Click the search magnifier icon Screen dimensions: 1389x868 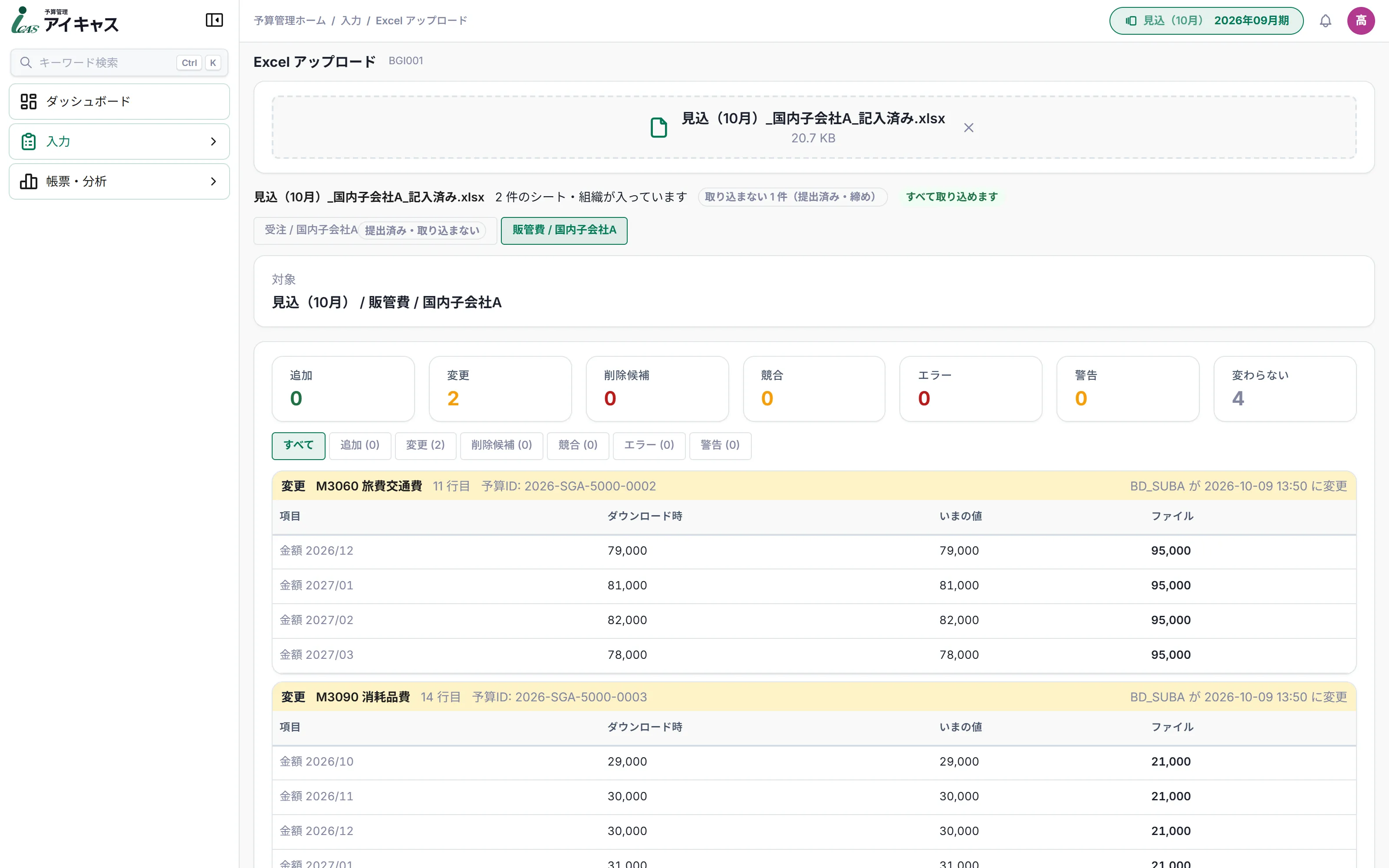pyautogui.click(x=26, y=62)
